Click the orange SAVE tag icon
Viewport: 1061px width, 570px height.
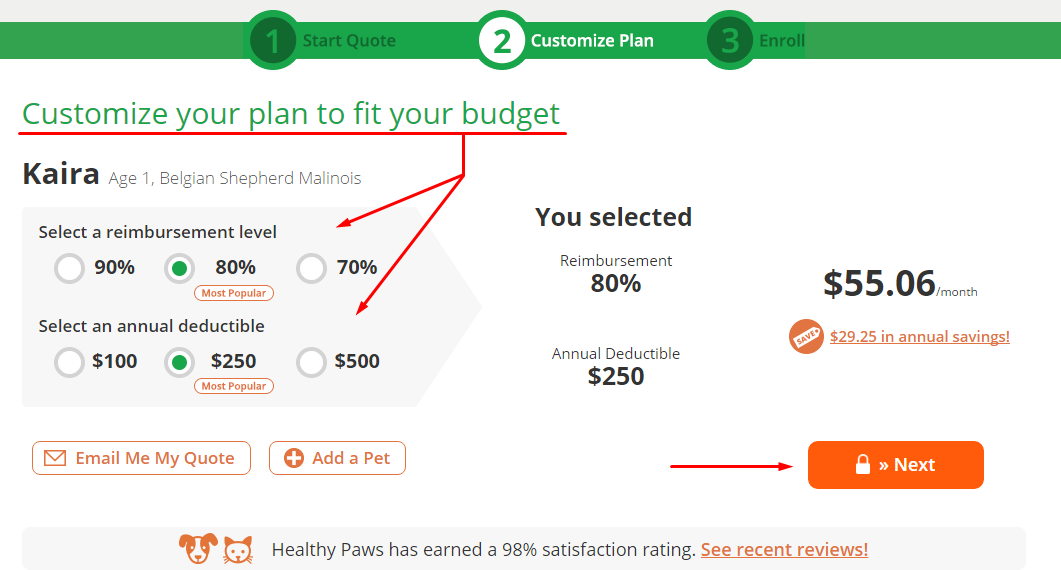point(806,336)
